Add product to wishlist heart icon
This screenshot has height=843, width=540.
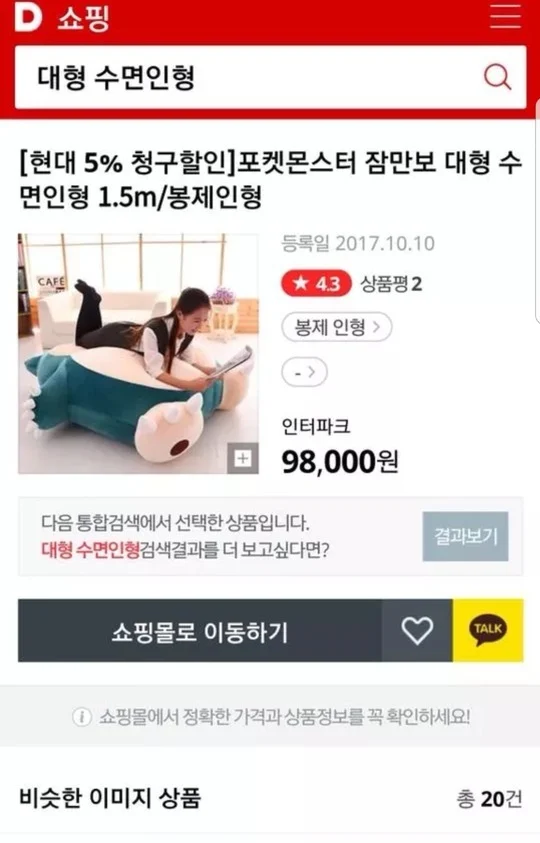(x=417, y=631)
